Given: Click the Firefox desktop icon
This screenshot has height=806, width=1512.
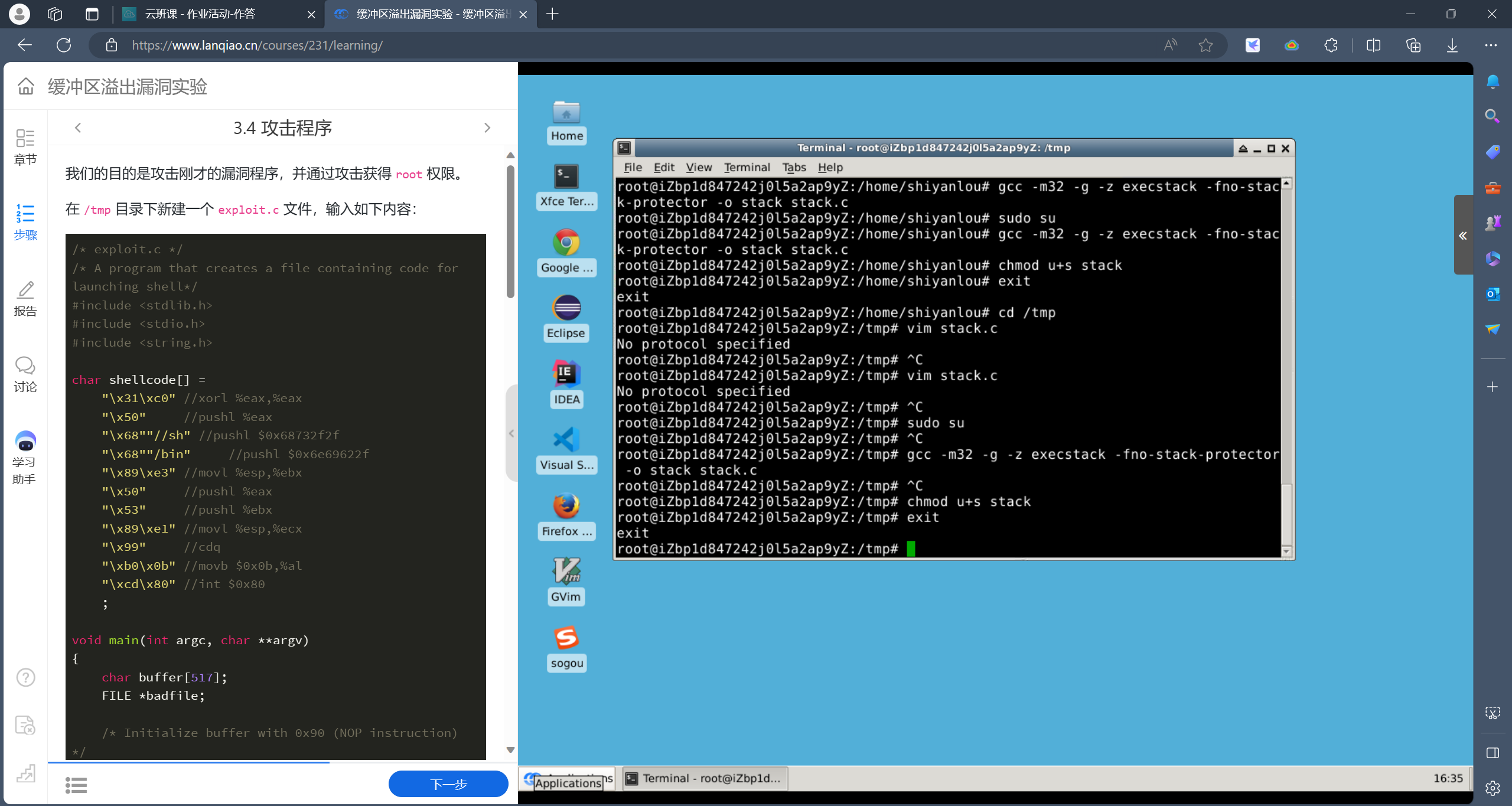Looking at the screenshot, I should point(566,506).
